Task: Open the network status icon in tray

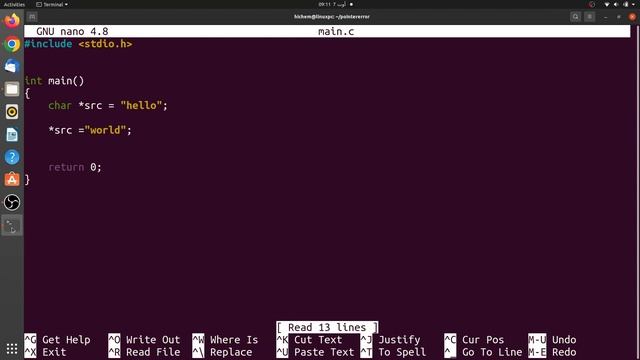Action: click(x=607, y=4)
